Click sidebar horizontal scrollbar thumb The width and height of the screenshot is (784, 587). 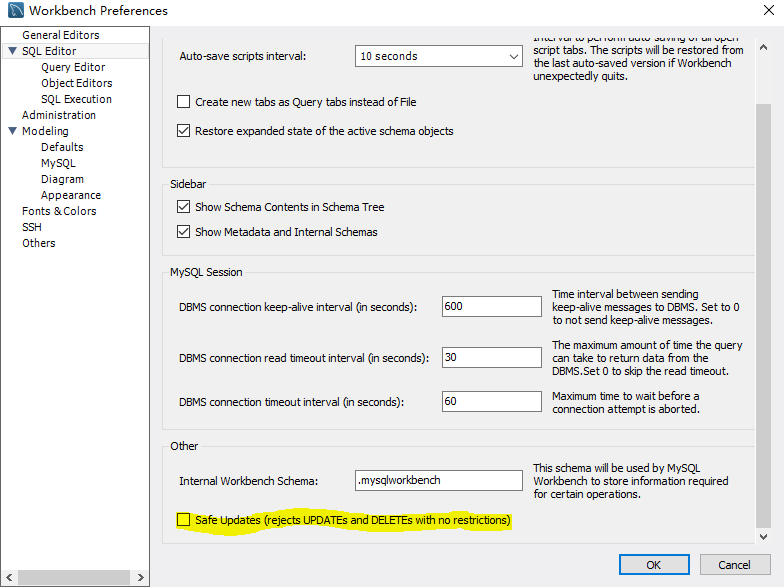tap(74, 578)
